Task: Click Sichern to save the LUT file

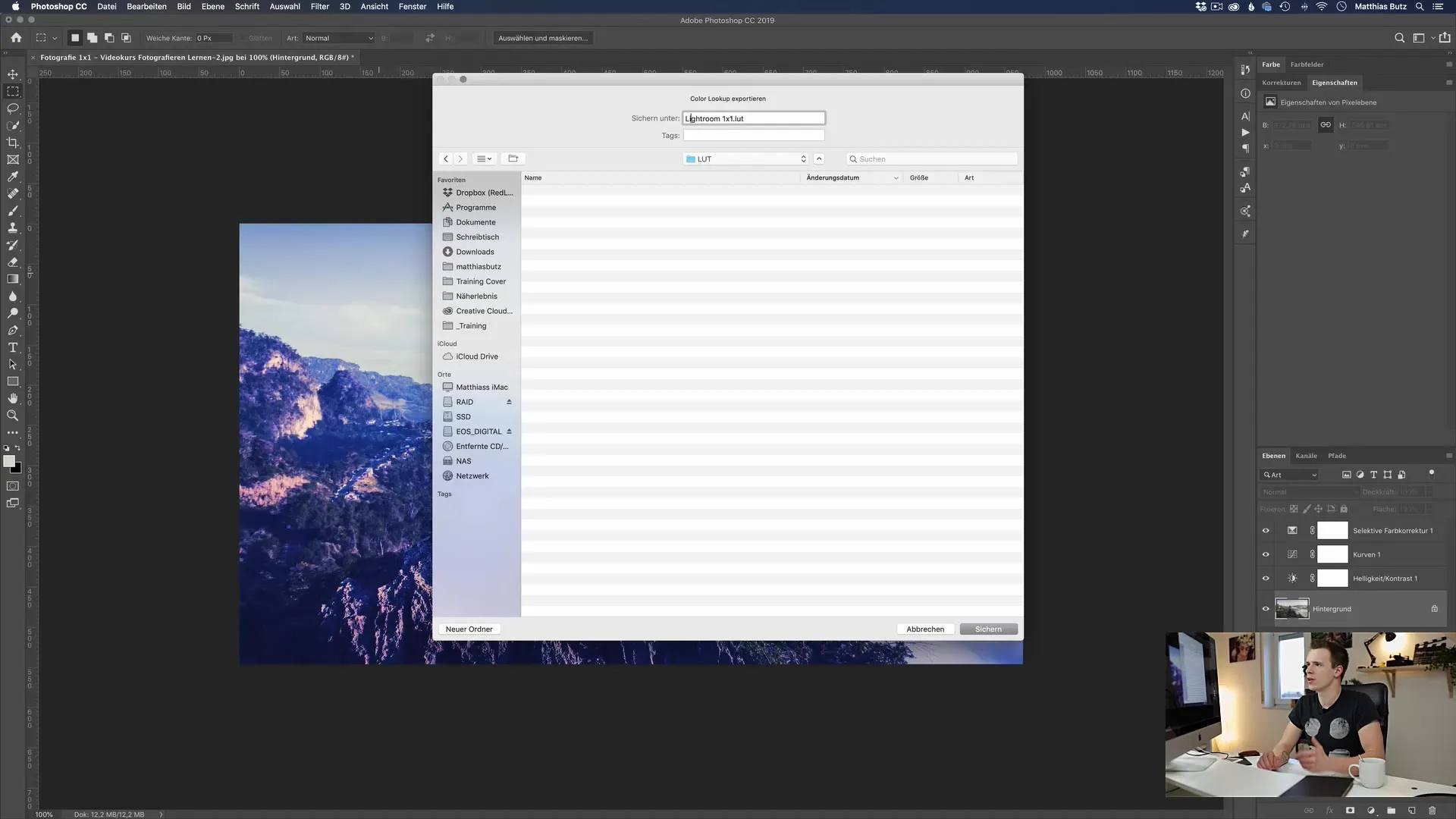Action: point(988,628)
